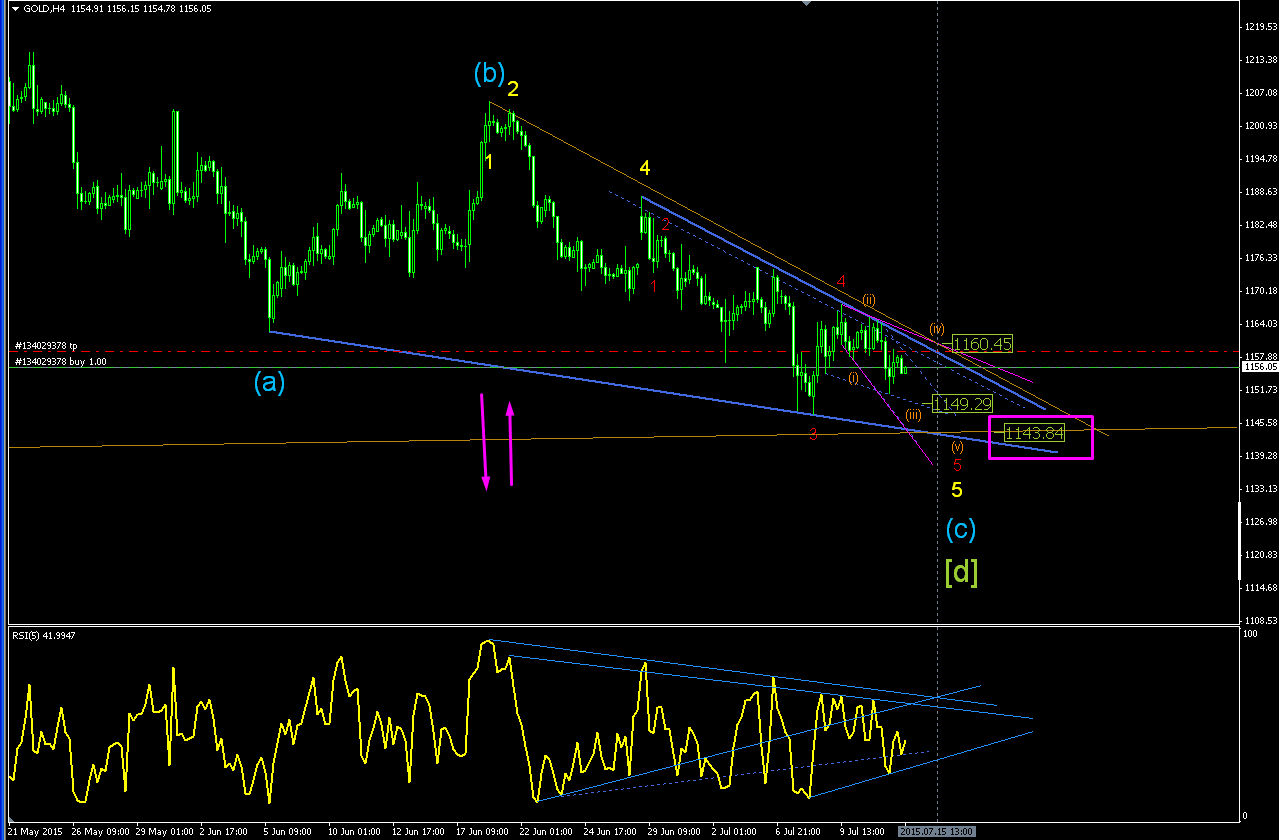The width and height of the screenshot is (1279, 840).
Task: Select the red 3 wave label
Action: (813, 433)
